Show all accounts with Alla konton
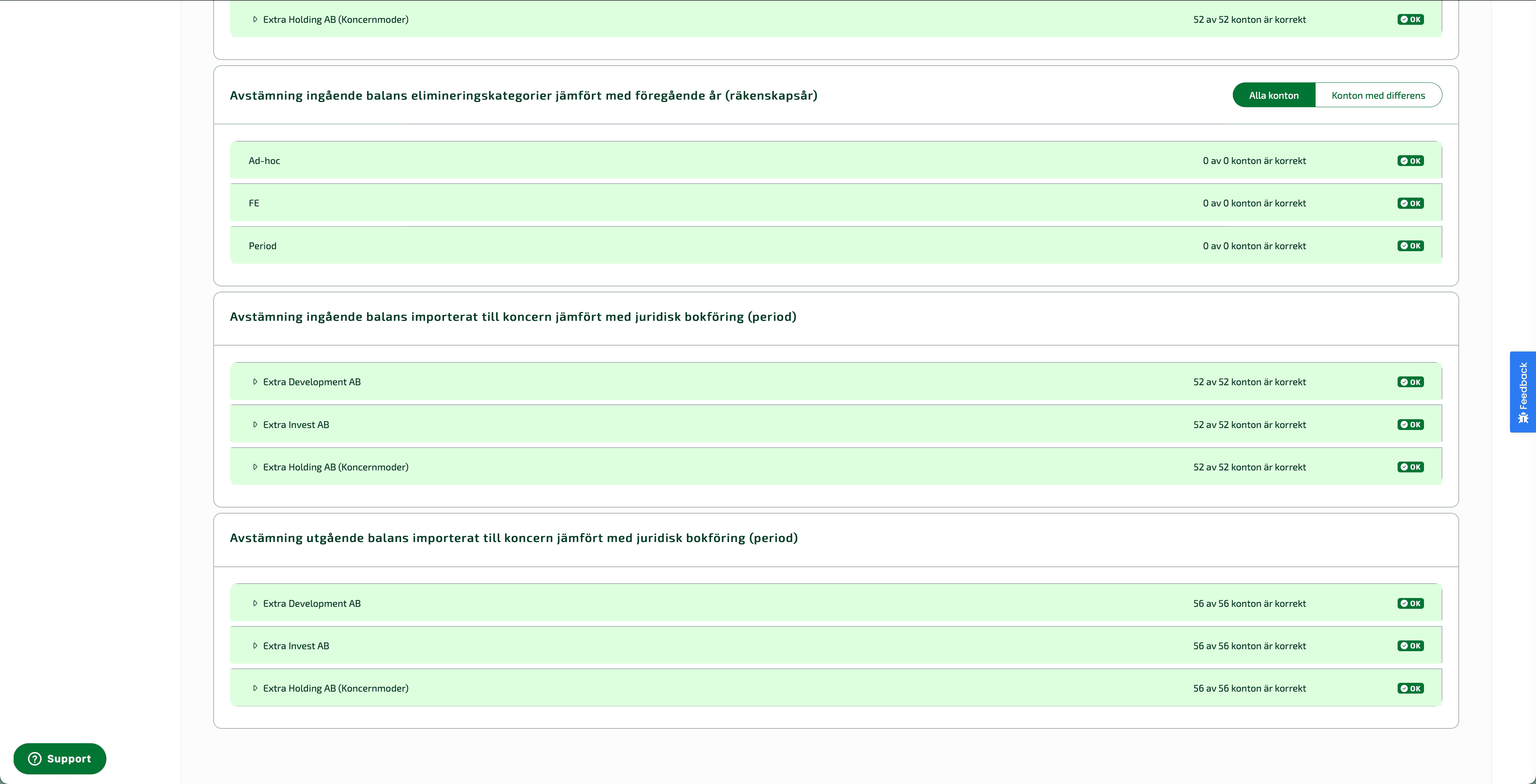1536x784 pixels. click(1274, 95)
